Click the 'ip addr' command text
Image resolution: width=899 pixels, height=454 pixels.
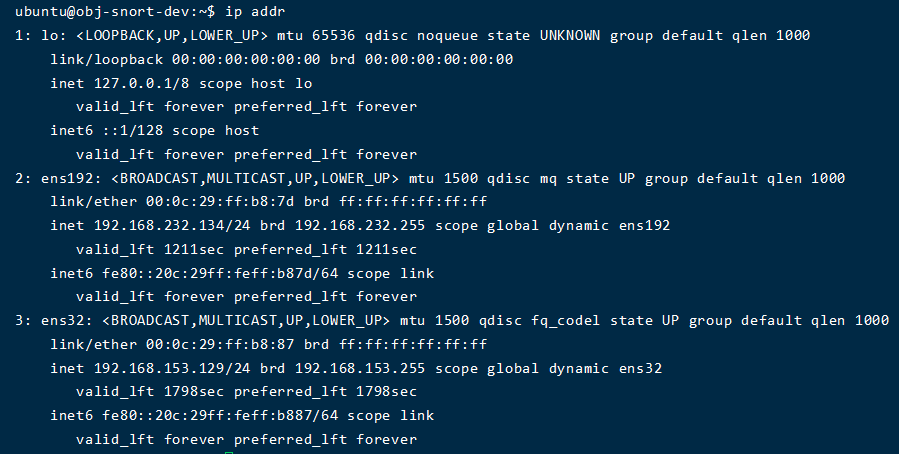tap(255, 11)
